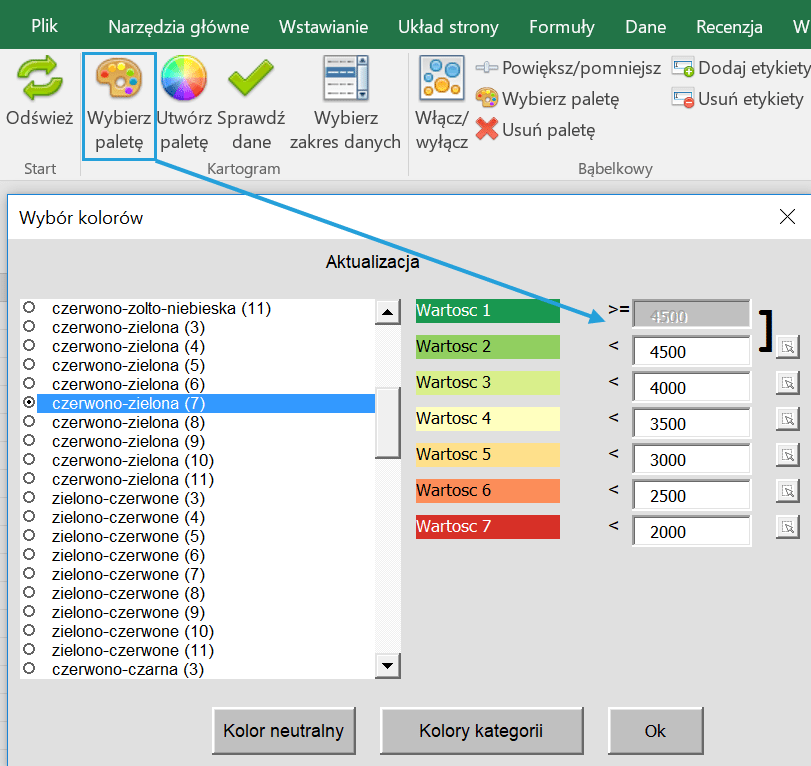Viewport: 811px width, 766px height.
Task: Click the Odśwież refresh icon
Action: click(x=39, y=80)
